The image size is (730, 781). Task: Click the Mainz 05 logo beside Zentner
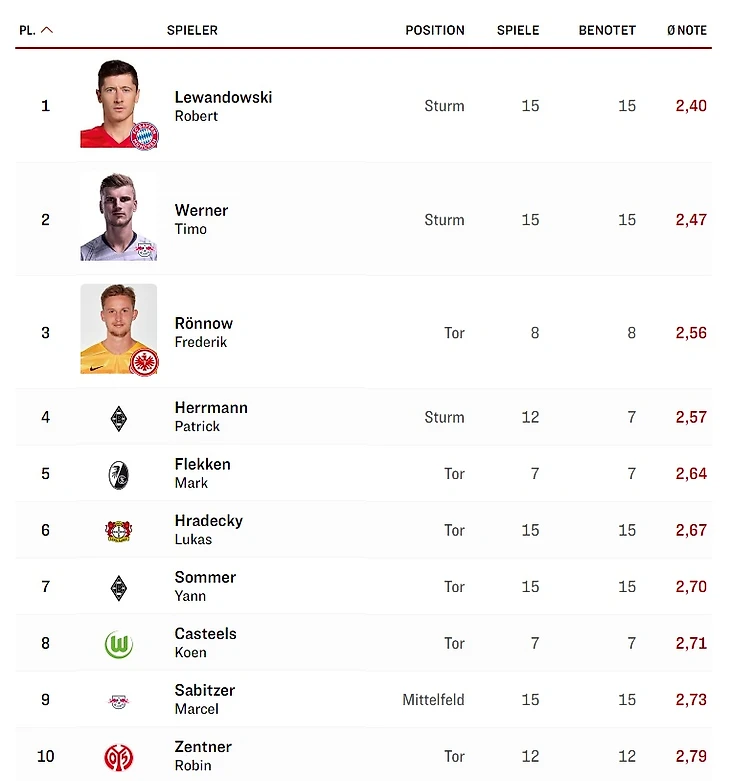(x=119, y=758)
